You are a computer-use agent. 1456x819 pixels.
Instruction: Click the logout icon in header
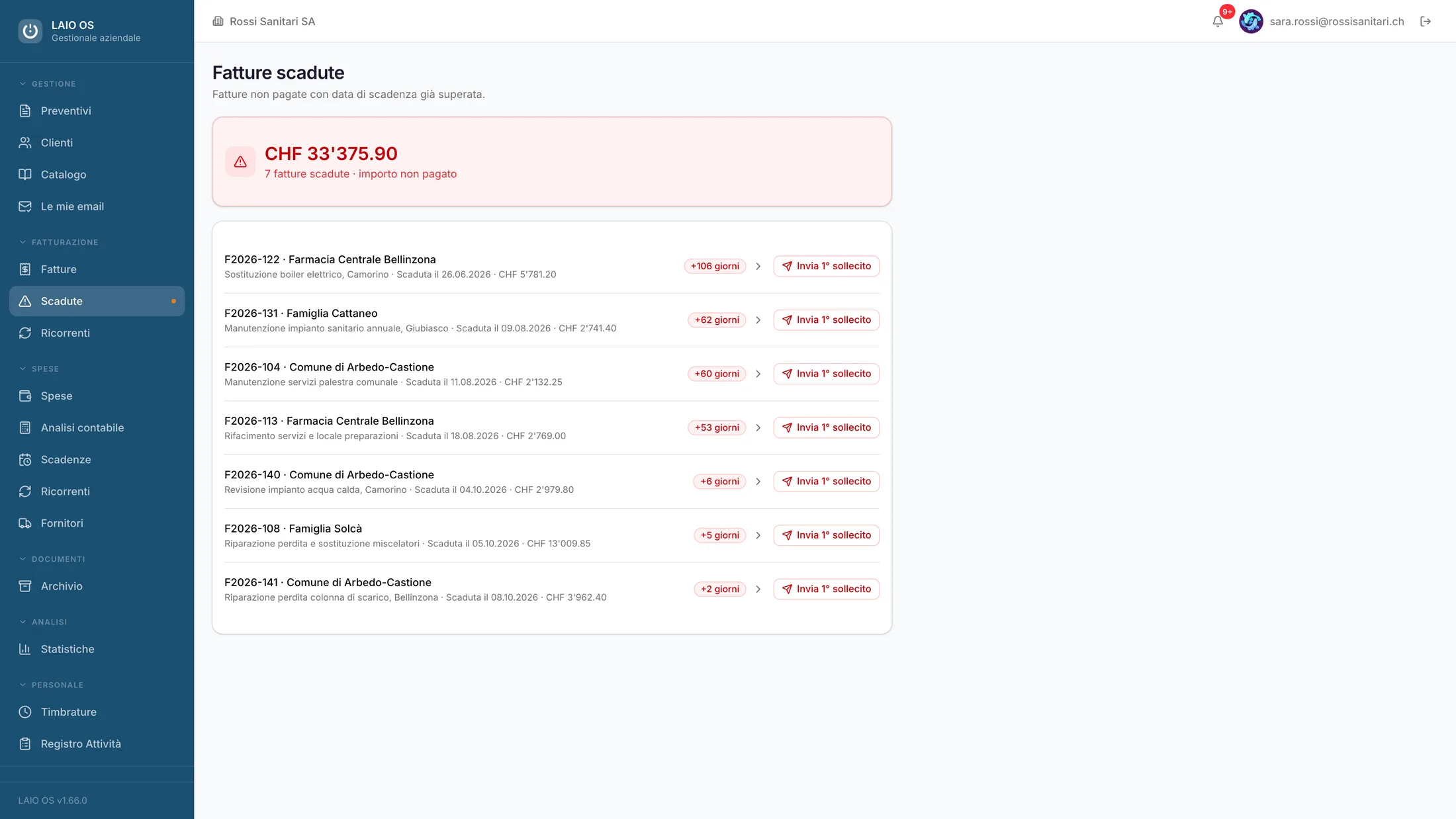pyautogui.click(x=1426, y=21)
